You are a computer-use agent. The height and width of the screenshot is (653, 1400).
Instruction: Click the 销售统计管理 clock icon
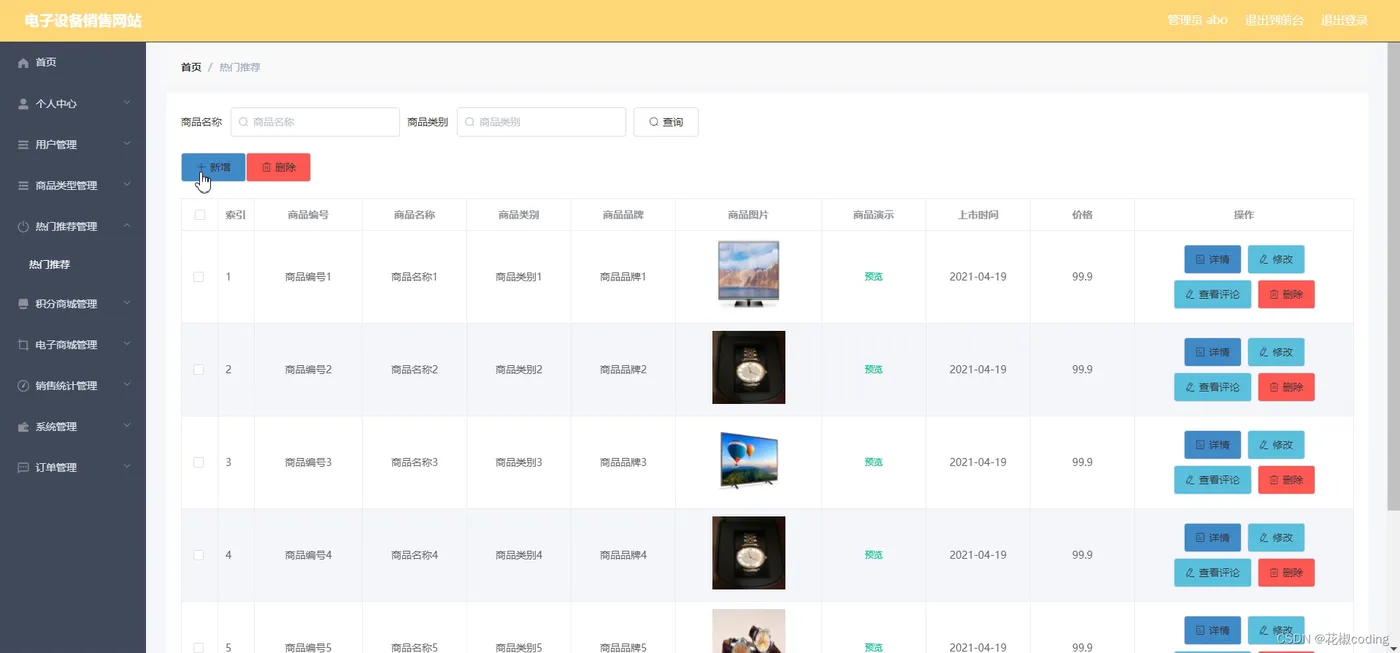[x=24, y=386]
